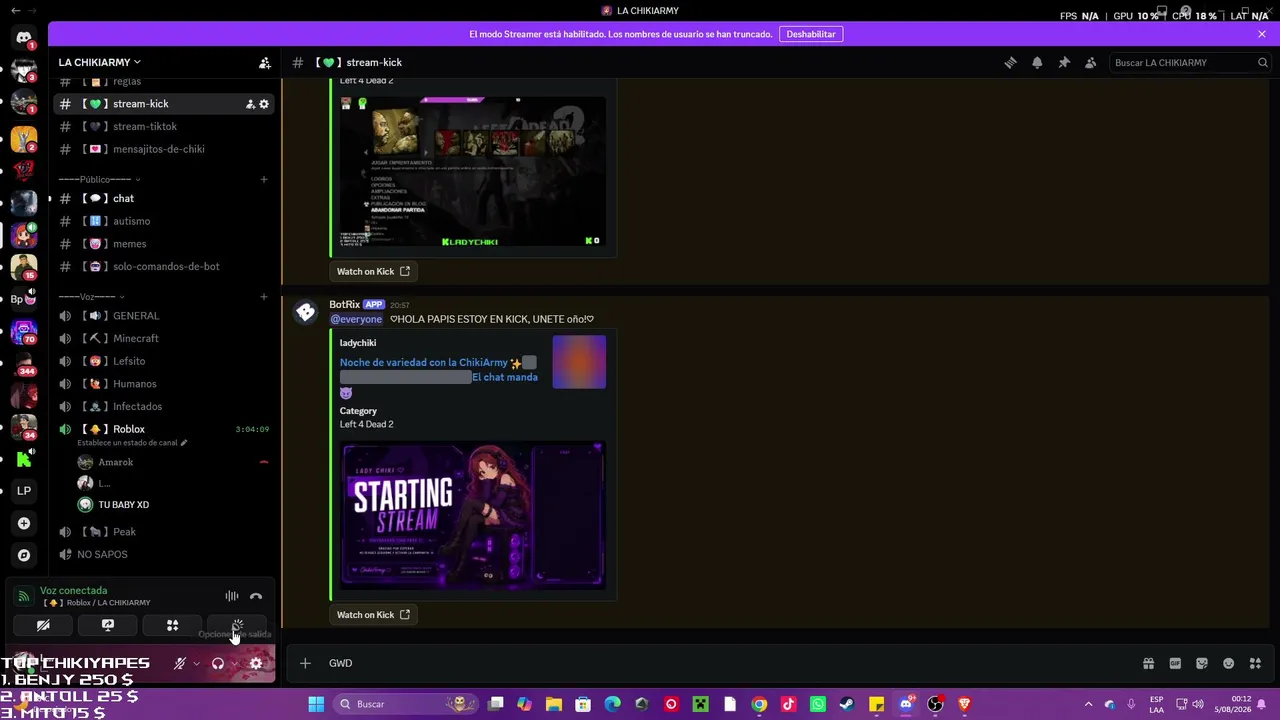
Task: Open the memes channel
Action: coord(163,244)
